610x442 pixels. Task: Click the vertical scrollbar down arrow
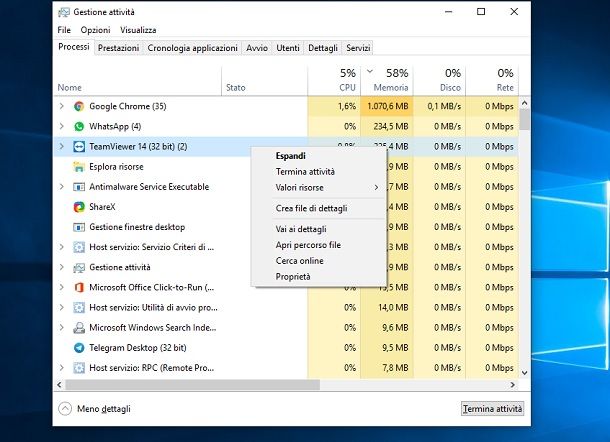tap(524, 373)
